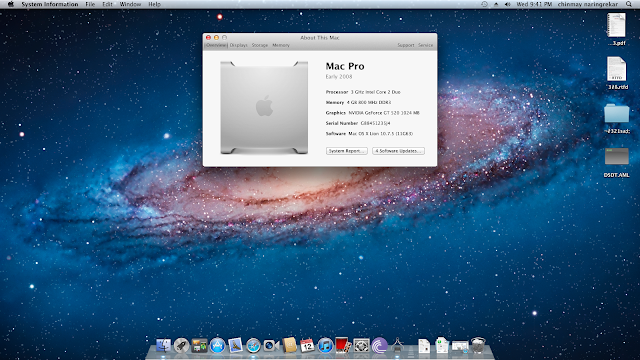Screen dimensions: 640x360
Task: Open the System Information menu
Action: [x=50, y=4]
